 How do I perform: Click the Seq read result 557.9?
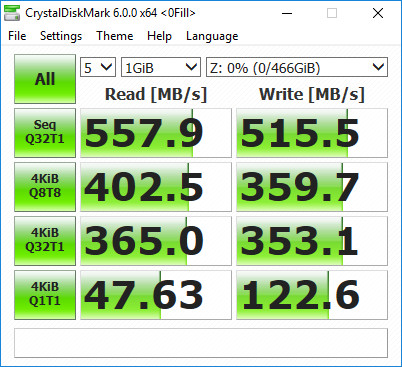156,133
